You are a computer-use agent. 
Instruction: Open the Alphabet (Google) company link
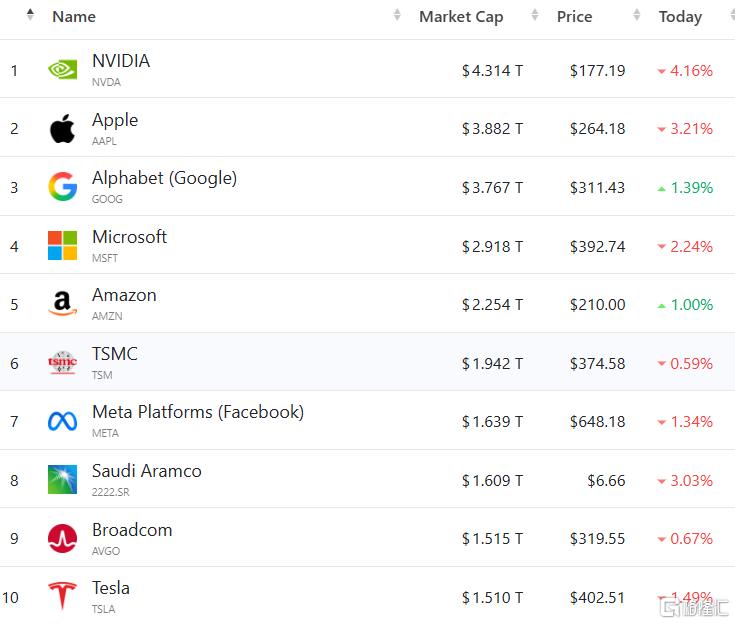pos(164,178)
